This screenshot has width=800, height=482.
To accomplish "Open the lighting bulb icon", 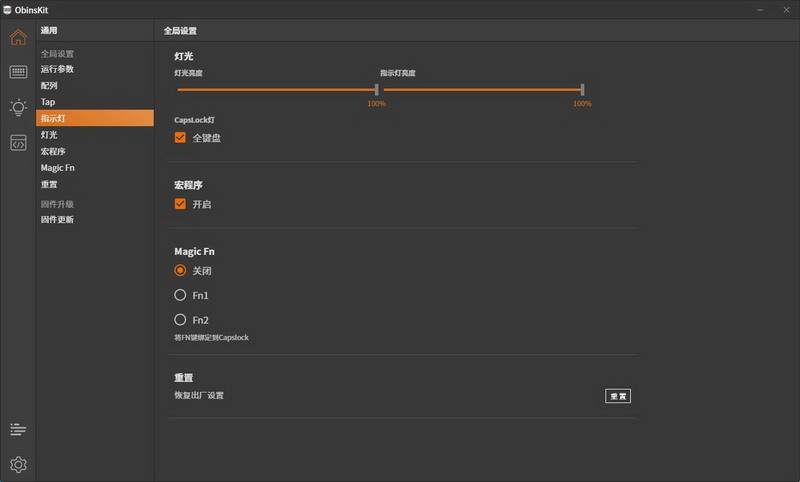I will point(18,107).
